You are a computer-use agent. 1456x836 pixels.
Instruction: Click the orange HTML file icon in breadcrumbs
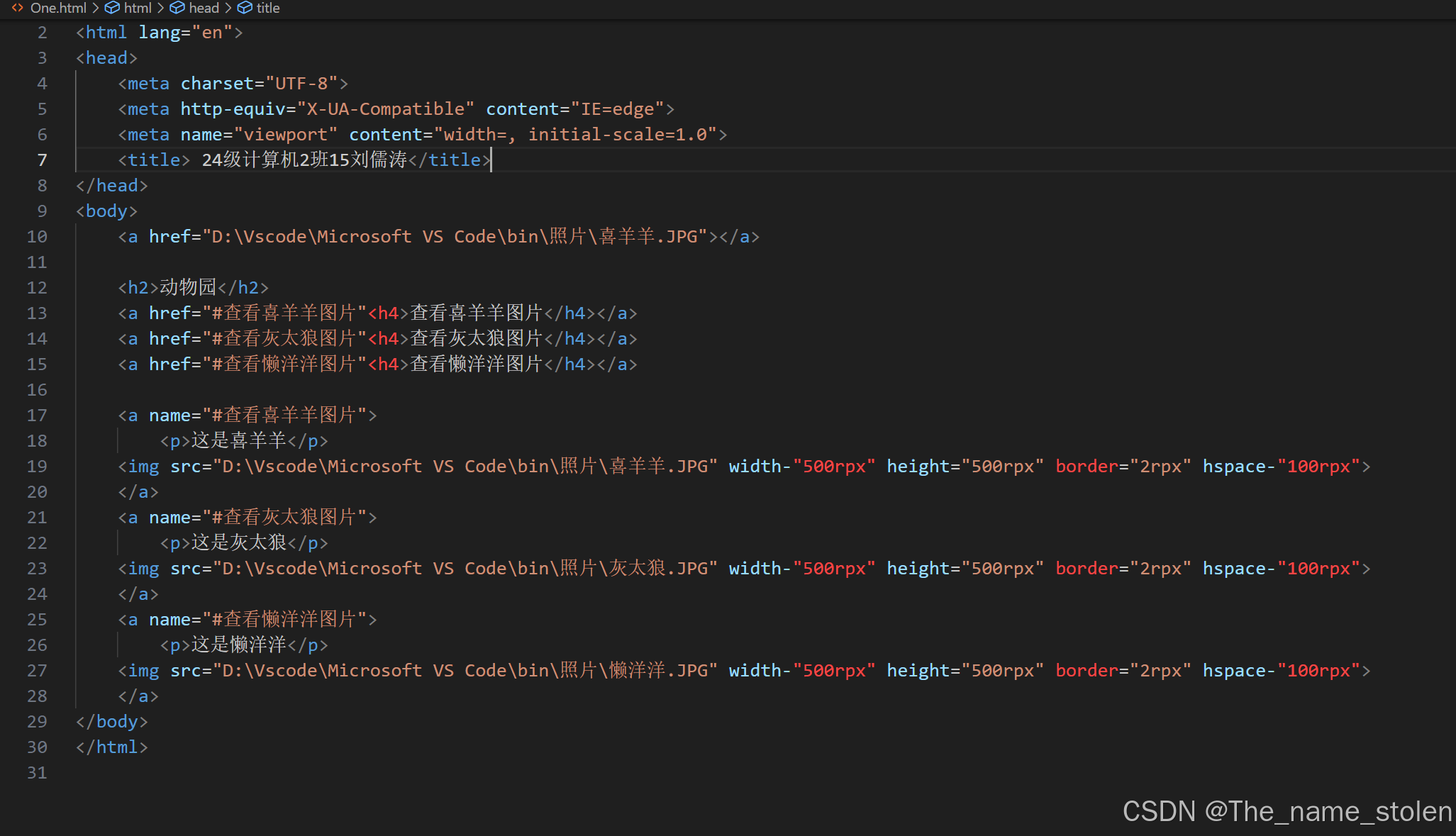coord(17,8)
